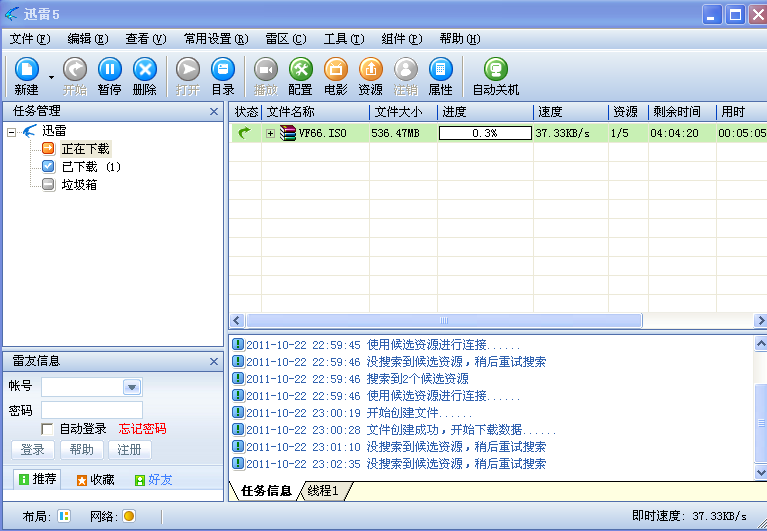Screen dimensions: 767x531
Task: Click the task list horizontal scrollbar thumb
Action: [444, 321]
